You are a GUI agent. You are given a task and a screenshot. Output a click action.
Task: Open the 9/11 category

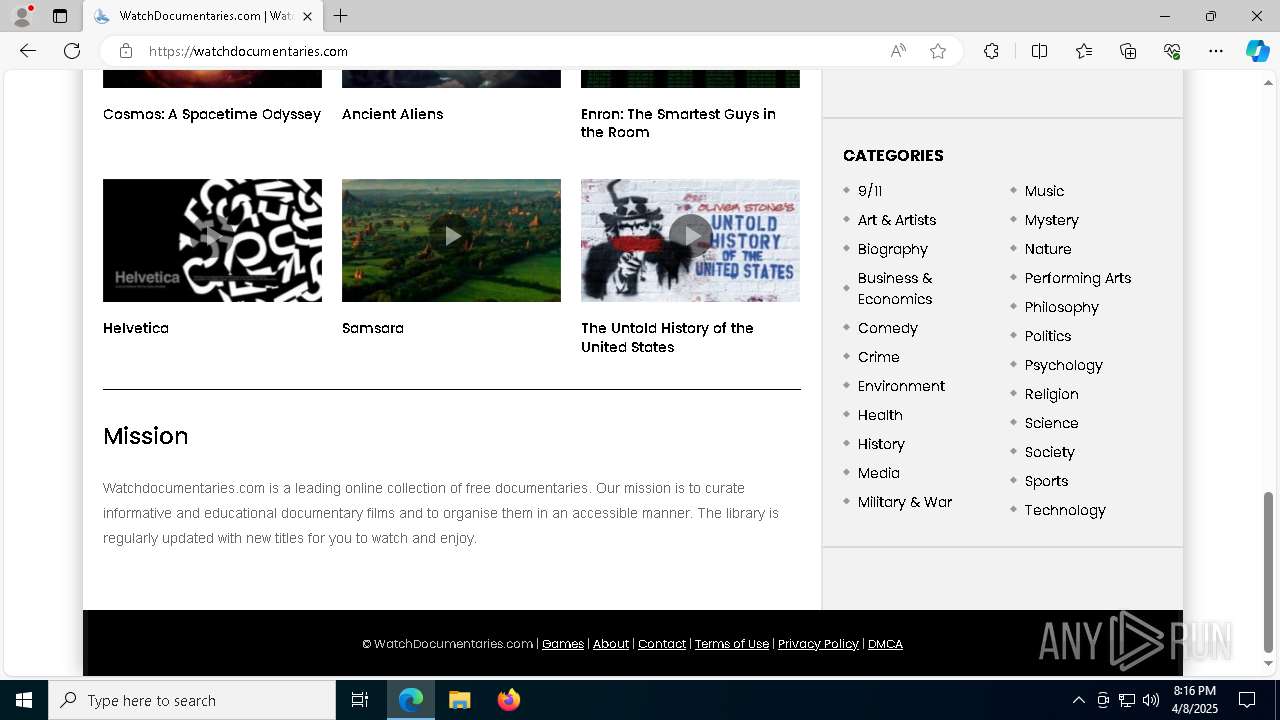[870, 191]
